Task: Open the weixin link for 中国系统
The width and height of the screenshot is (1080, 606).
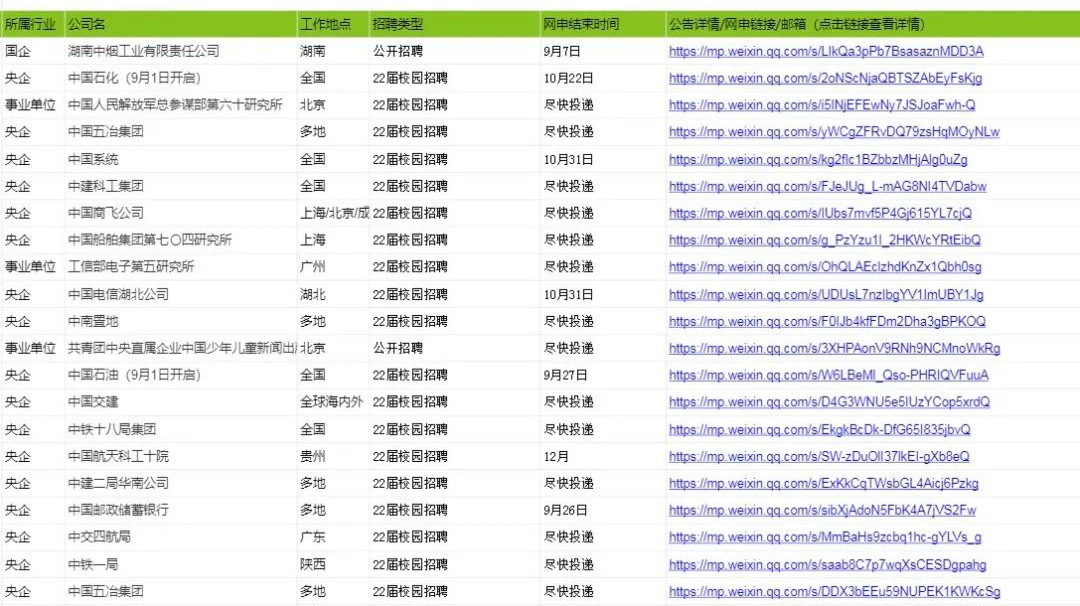Action: [818, 159]
